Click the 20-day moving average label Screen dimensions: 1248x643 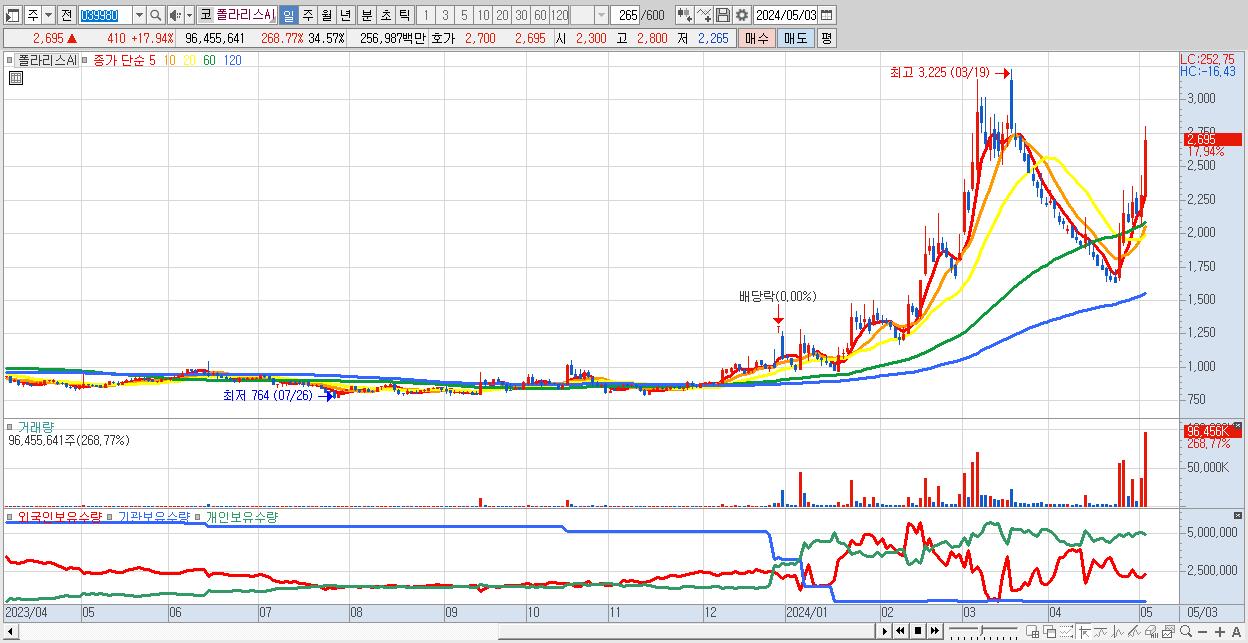[x=190, y=60]
